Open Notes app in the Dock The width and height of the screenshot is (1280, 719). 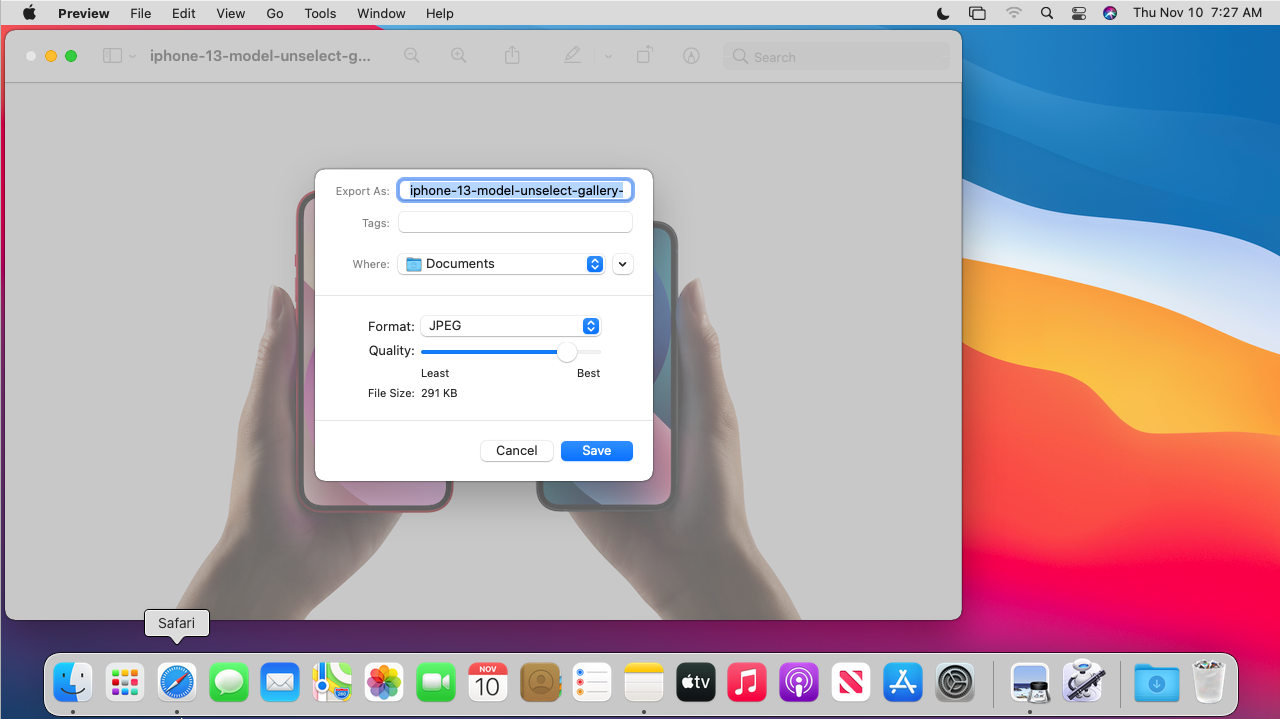coord(644,682)
